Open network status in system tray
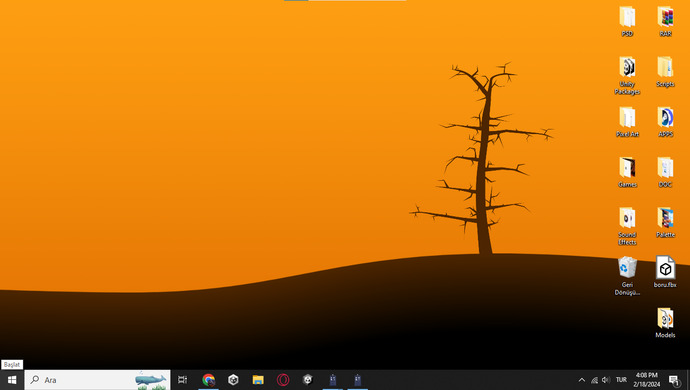The width and height of the screenshot is (690, 390). click(x=594, y=380)
